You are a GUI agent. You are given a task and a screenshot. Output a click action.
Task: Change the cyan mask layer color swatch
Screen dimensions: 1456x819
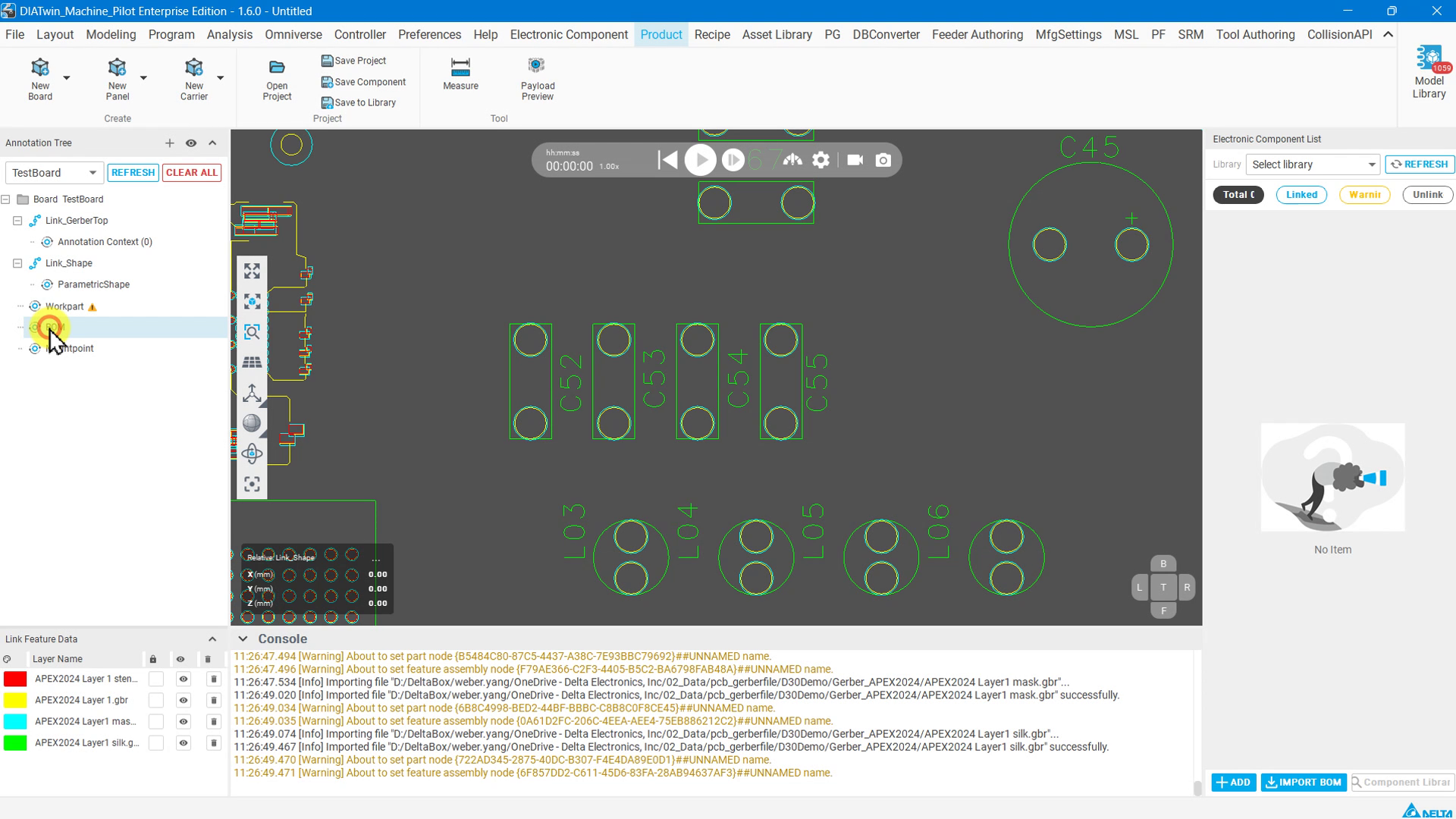tap(15, 721)
